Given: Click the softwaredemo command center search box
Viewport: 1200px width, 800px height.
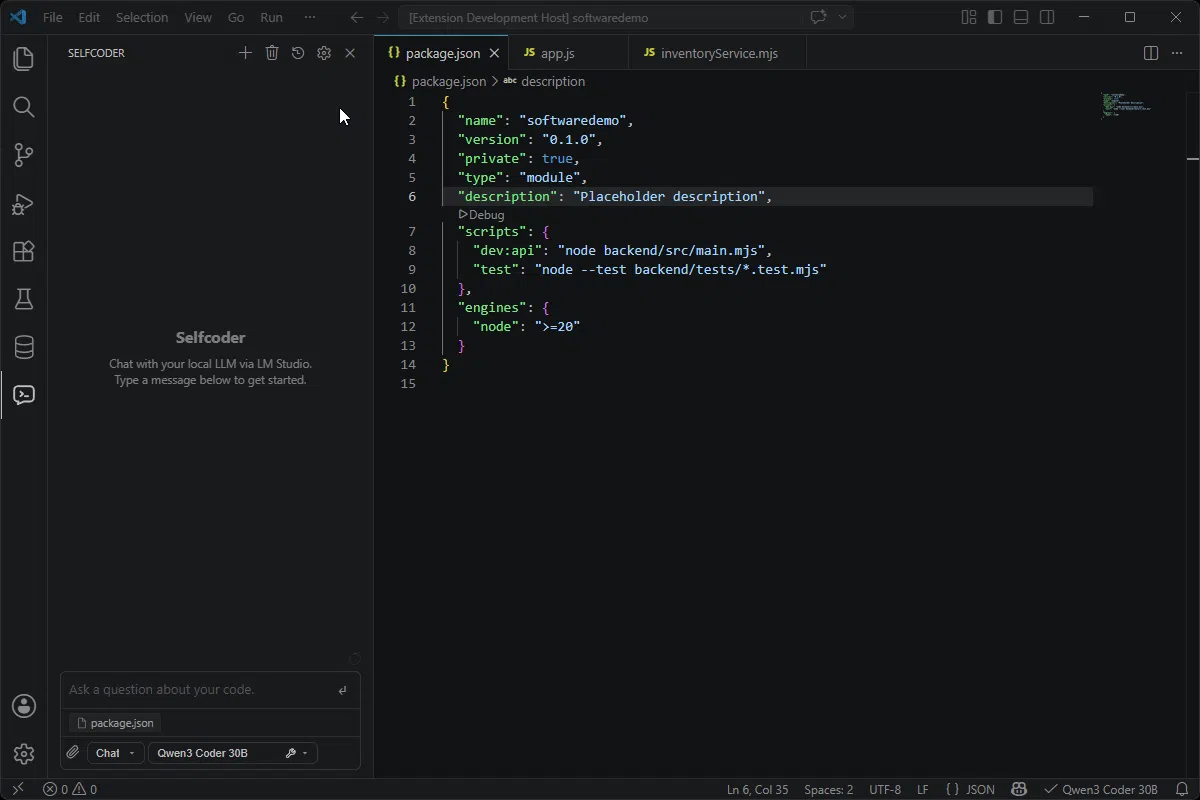Looking at the screenshot, I should pos(600,17).
